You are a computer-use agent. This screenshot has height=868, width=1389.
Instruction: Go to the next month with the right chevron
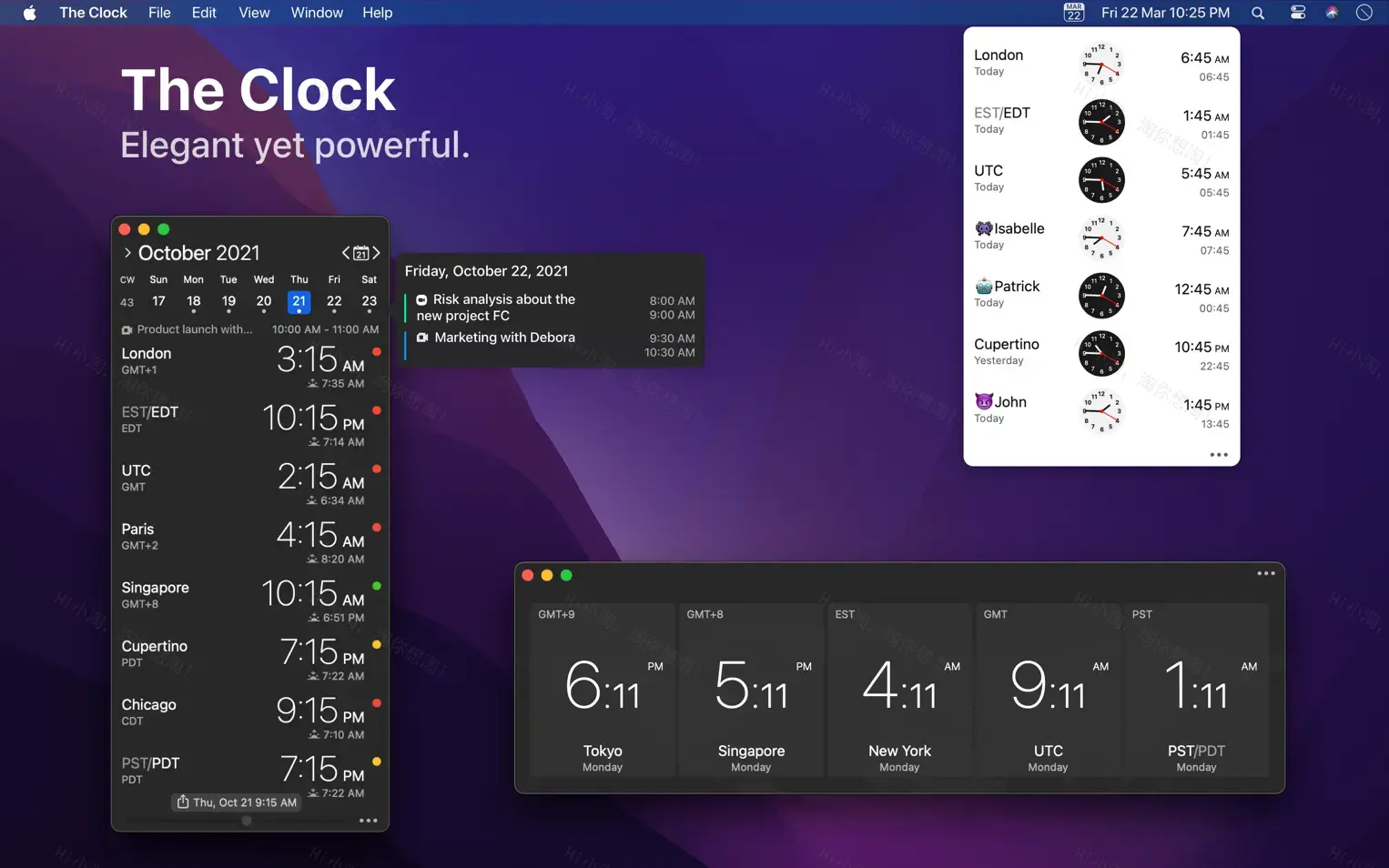(377, 252)
